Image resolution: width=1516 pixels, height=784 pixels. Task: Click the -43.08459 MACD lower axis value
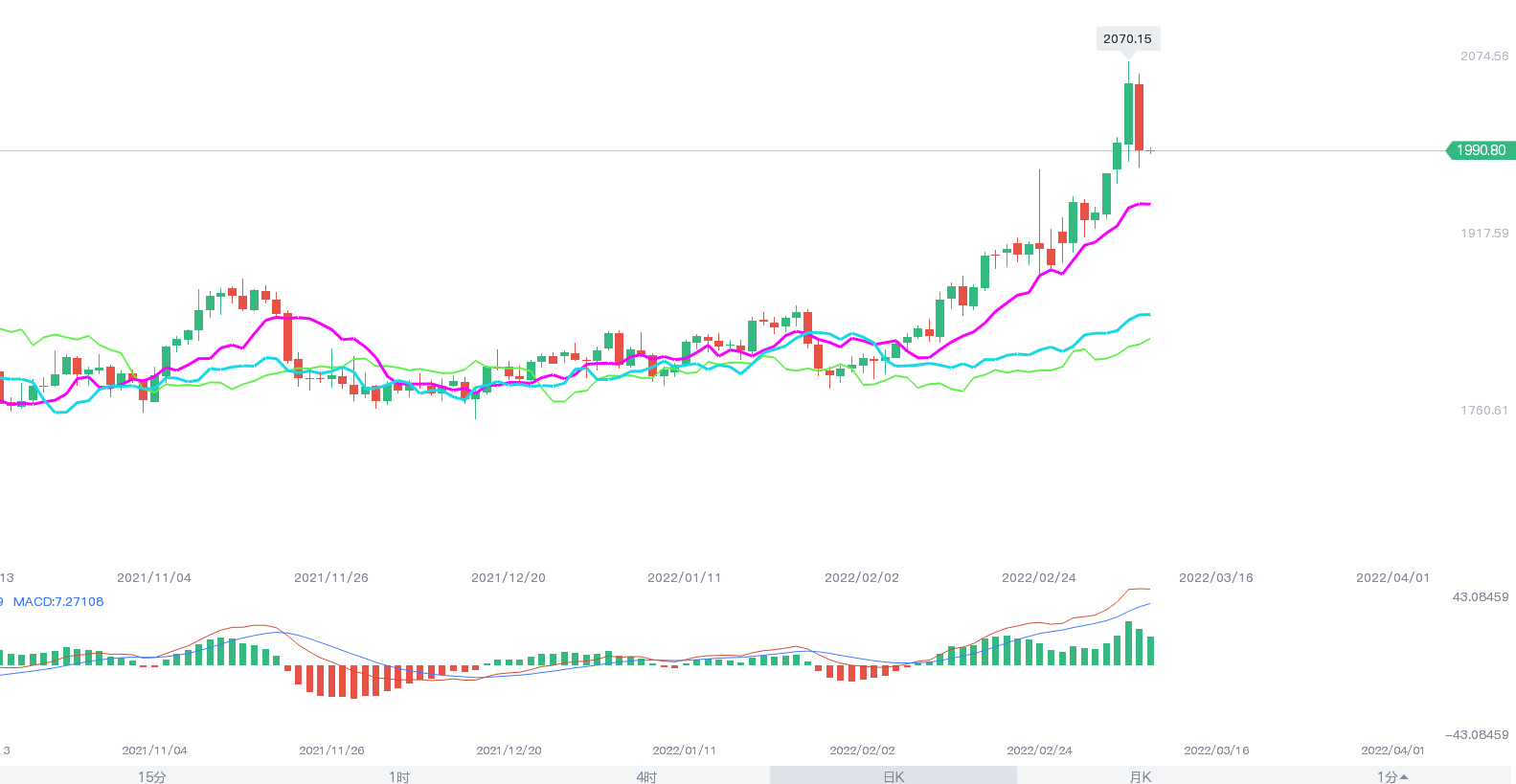point(1477,735)
